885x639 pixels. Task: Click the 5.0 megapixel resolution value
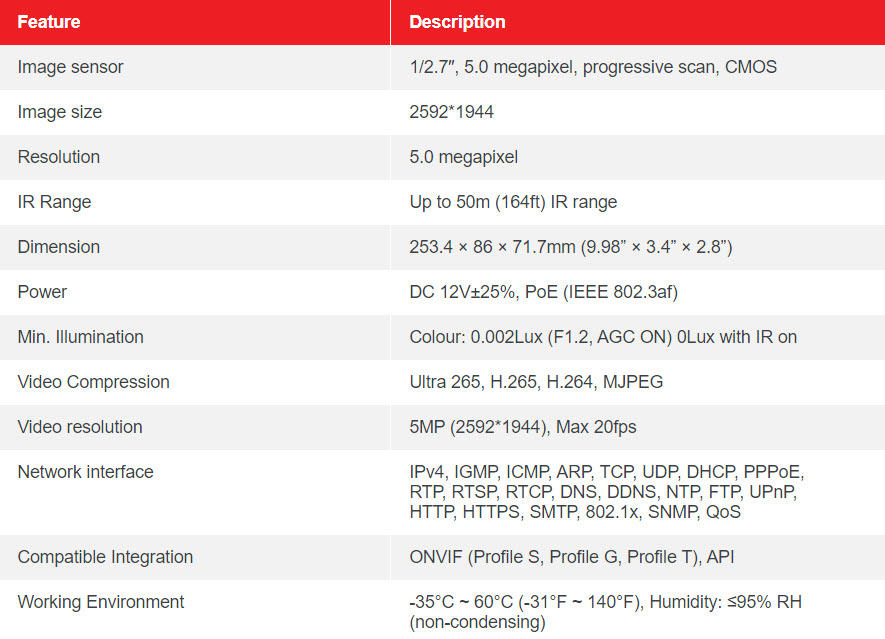click(464, 157)
